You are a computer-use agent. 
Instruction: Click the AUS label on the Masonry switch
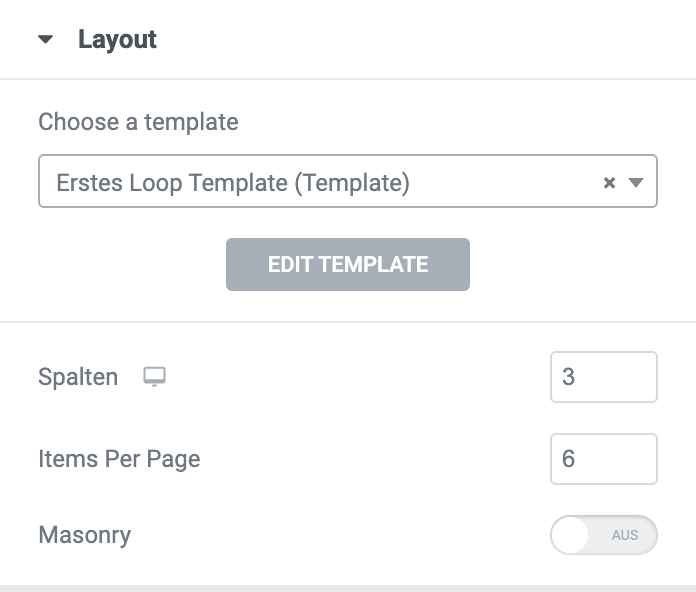point(625,535)
